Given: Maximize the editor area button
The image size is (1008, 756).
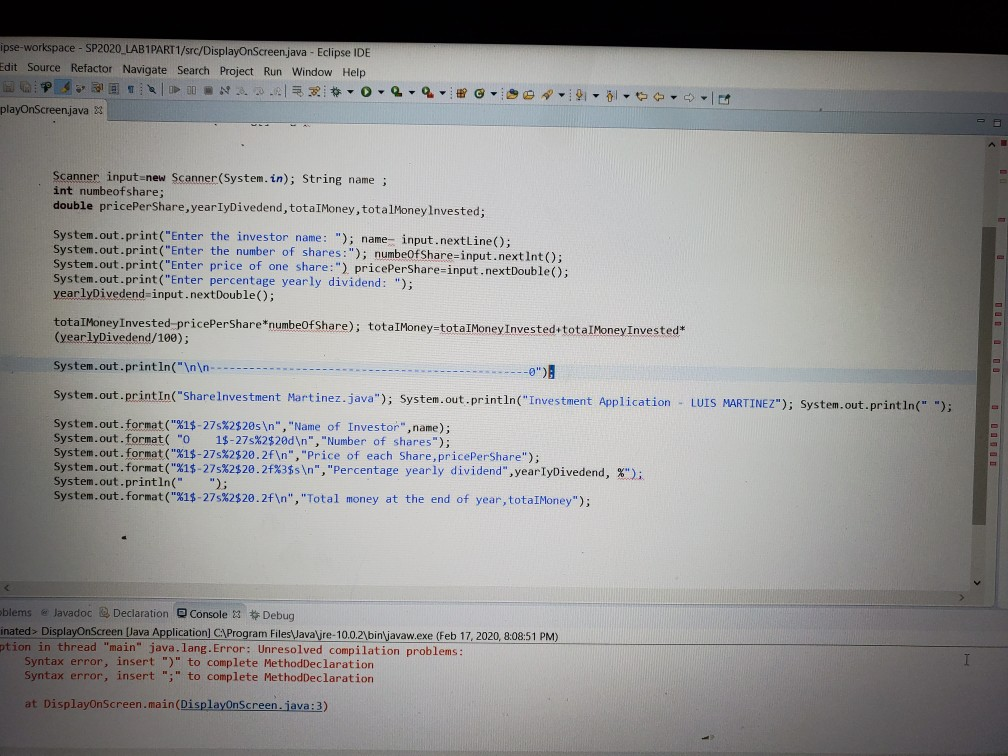Looking at the screenshot, I should [997, 122].
